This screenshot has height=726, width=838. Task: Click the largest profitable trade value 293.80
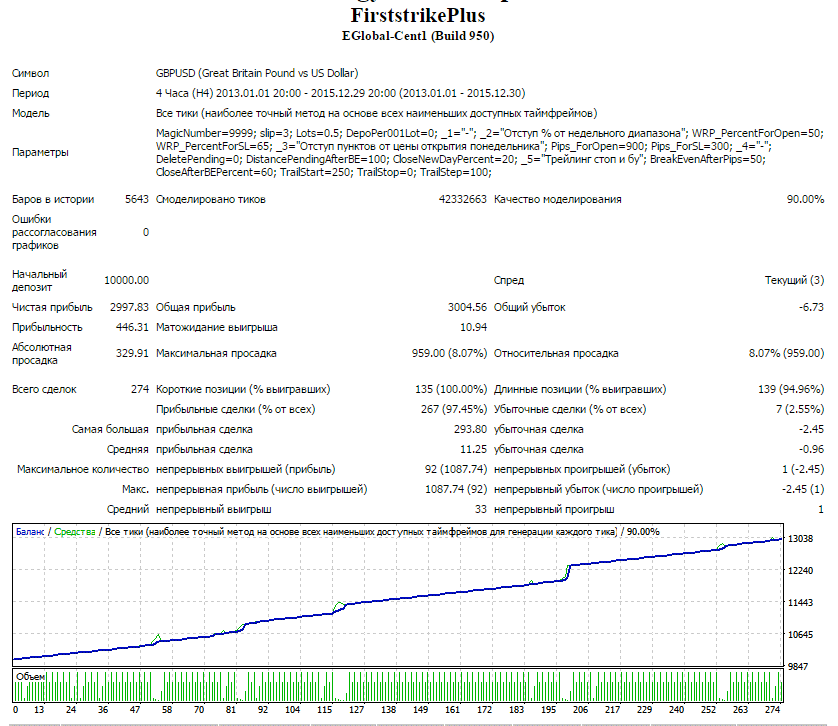click(x=470, y=429)
